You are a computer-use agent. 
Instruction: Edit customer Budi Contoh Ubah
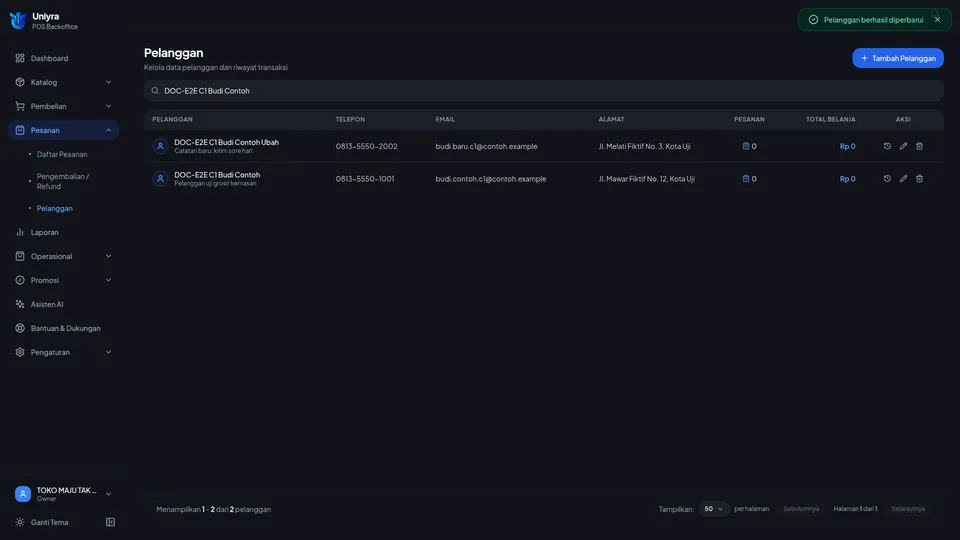[903, 146]
